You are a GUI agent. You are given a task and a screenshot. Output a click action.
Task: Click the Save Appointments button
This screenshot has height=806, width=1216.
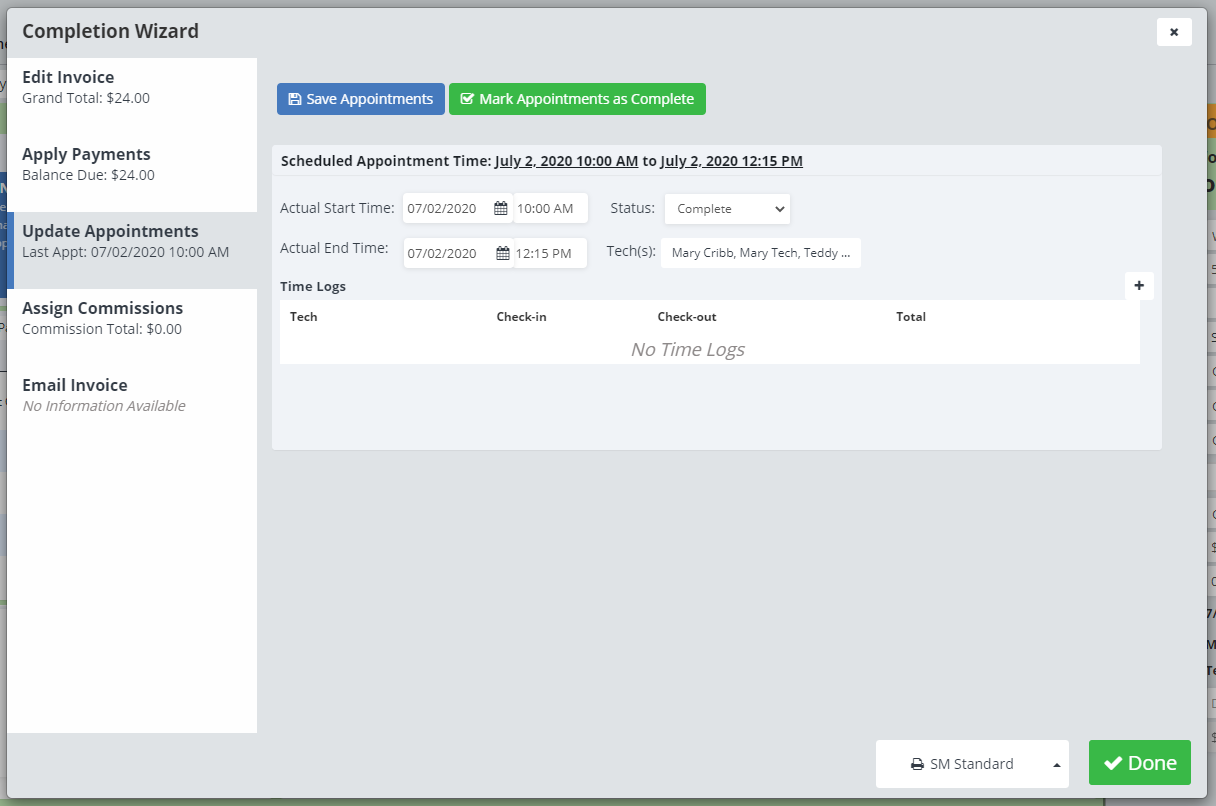[x=360, y=99]
